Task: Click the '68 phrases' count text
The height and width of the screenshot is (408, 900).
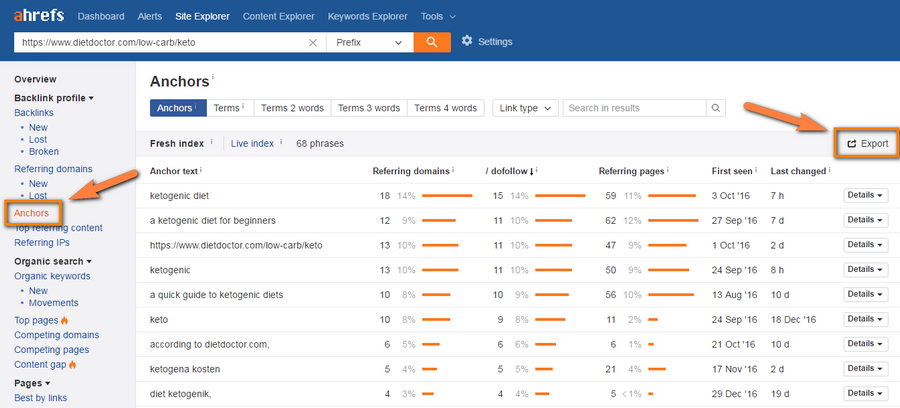Action: [320, 143]
